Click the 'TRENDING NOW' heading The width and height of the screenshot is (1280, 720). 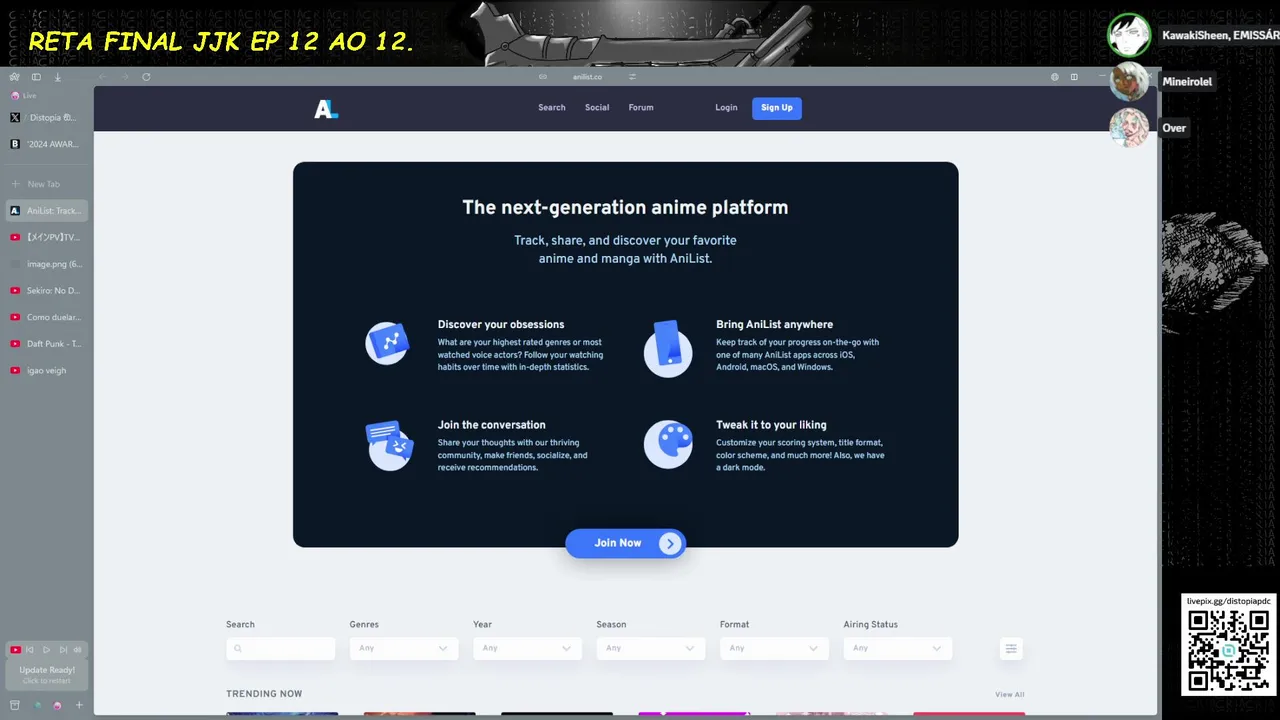(x=264, y=694)
